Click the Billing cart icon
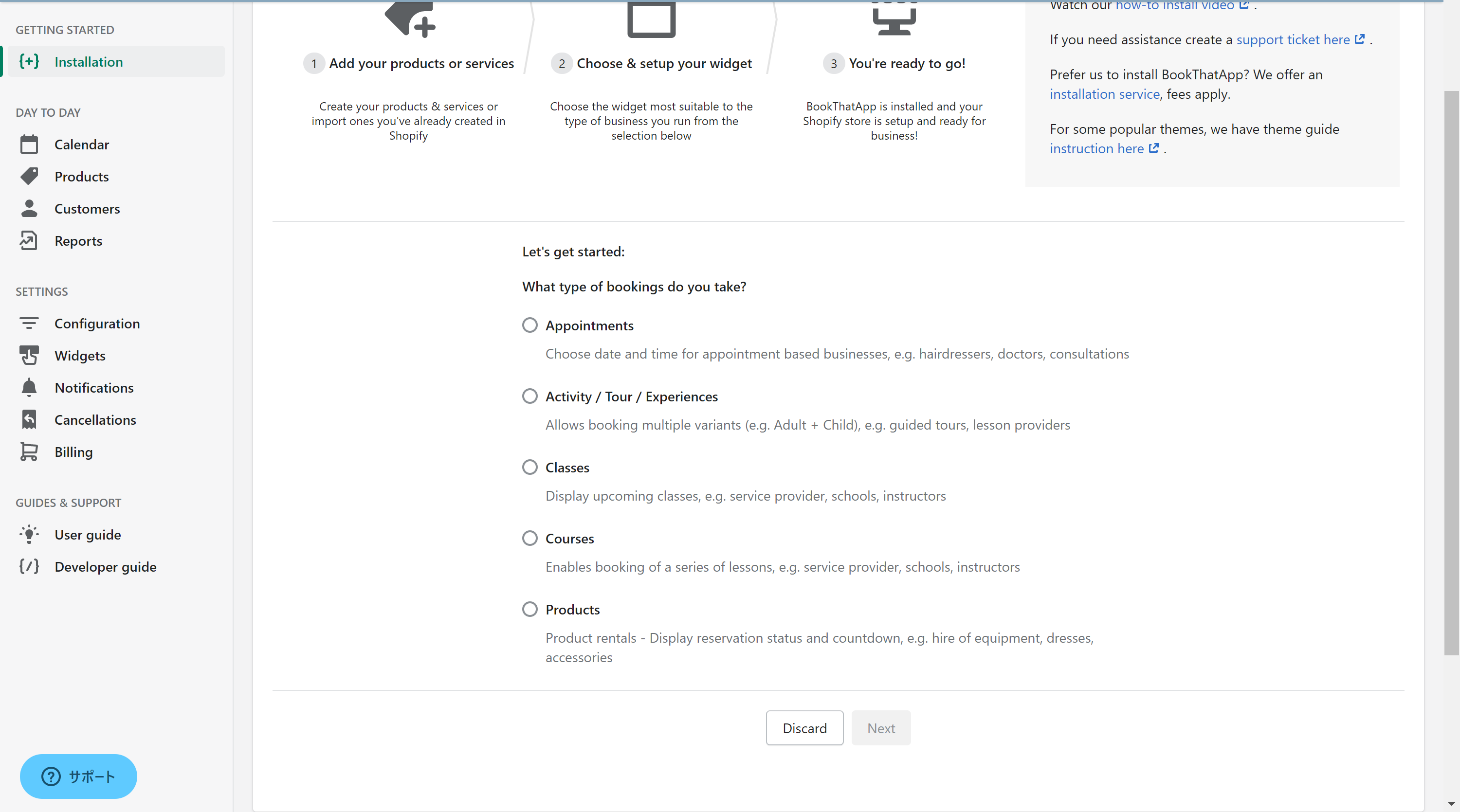This screenshot has width=1460, height=812. (29, 451)
